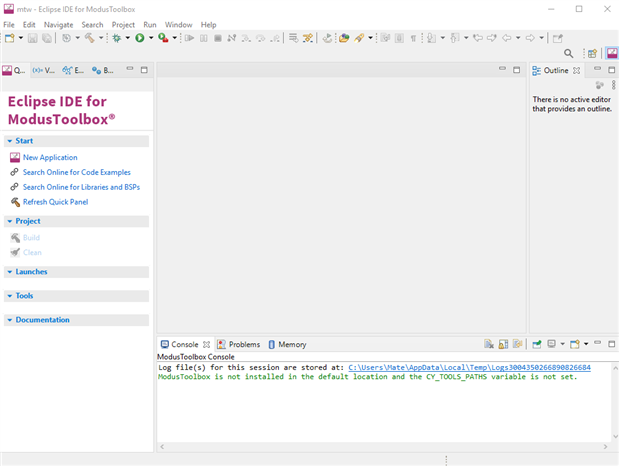The image size is (619, 466).
Task: Click the Last Edit Location icon
Action: (x=478, y=38)
